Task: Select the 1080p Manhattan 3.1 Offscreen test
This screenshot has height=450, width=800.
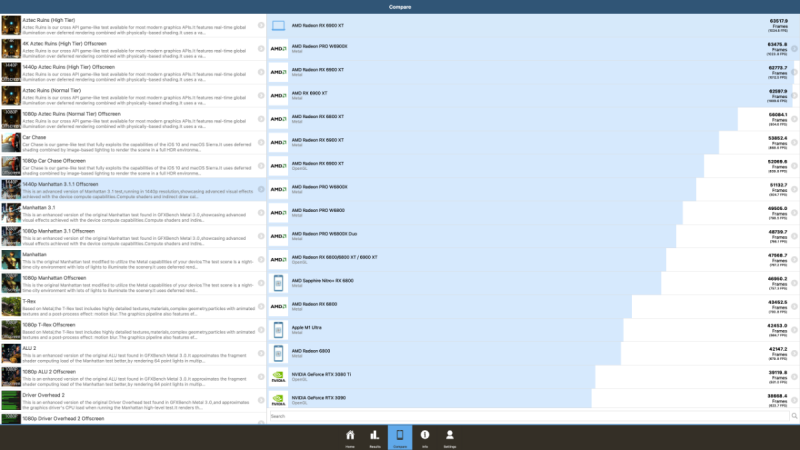Action: pyautogui.click(x=133, y=236)
